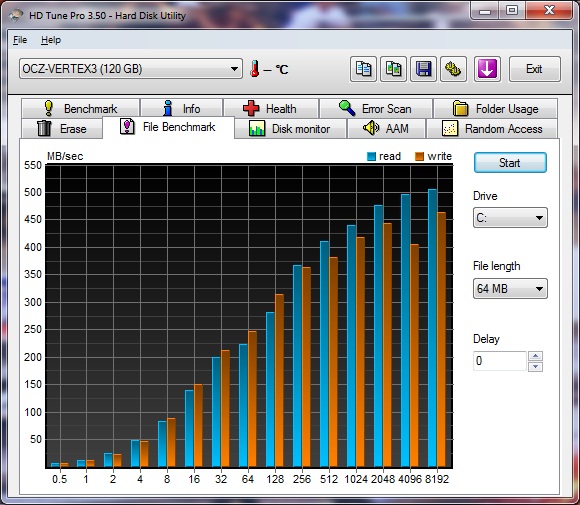Open the File menu
Image resolution: width=580 pixels, height=505 pixels.
coord(20,40)
